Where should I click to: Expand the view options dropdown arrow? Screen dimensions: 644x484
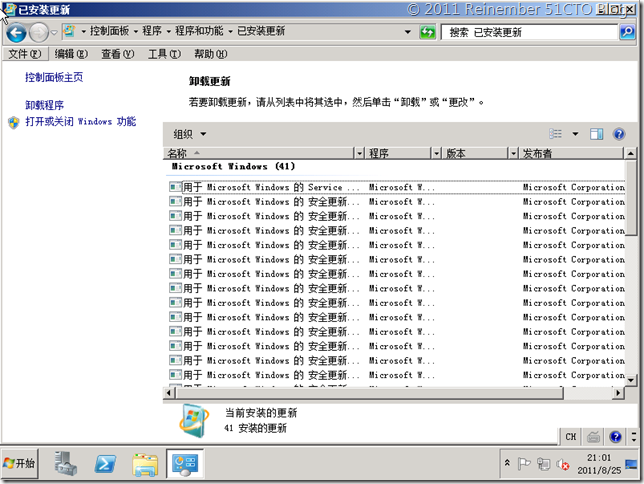coord(575,134)
